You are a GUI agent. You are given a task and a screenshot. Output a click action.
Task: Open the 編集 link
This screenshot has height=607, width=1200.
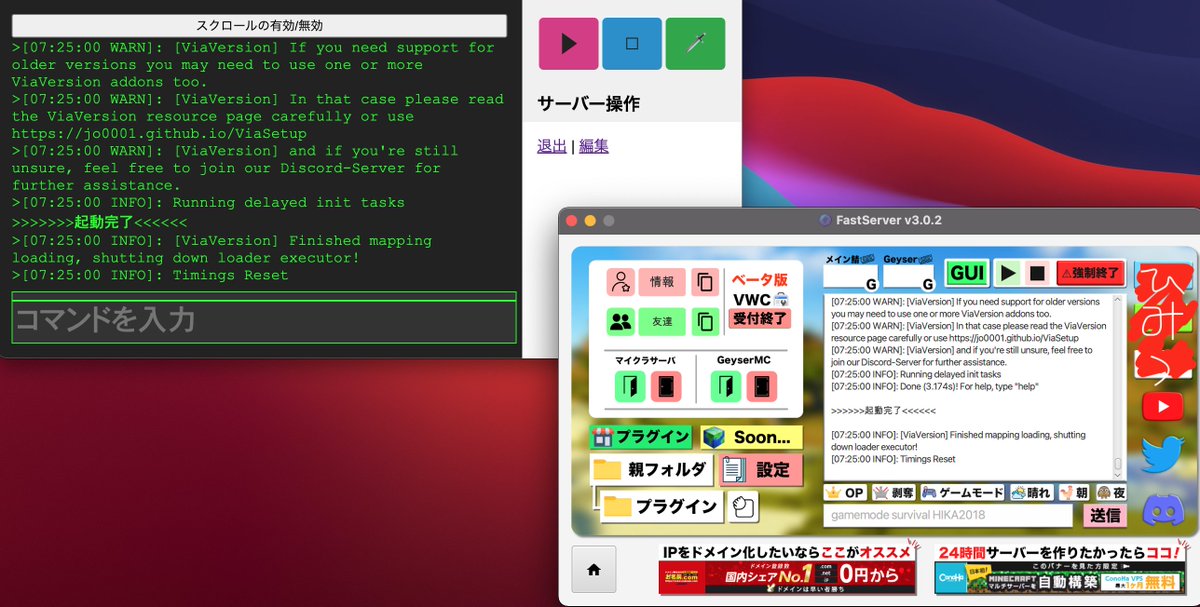[594, 146]
